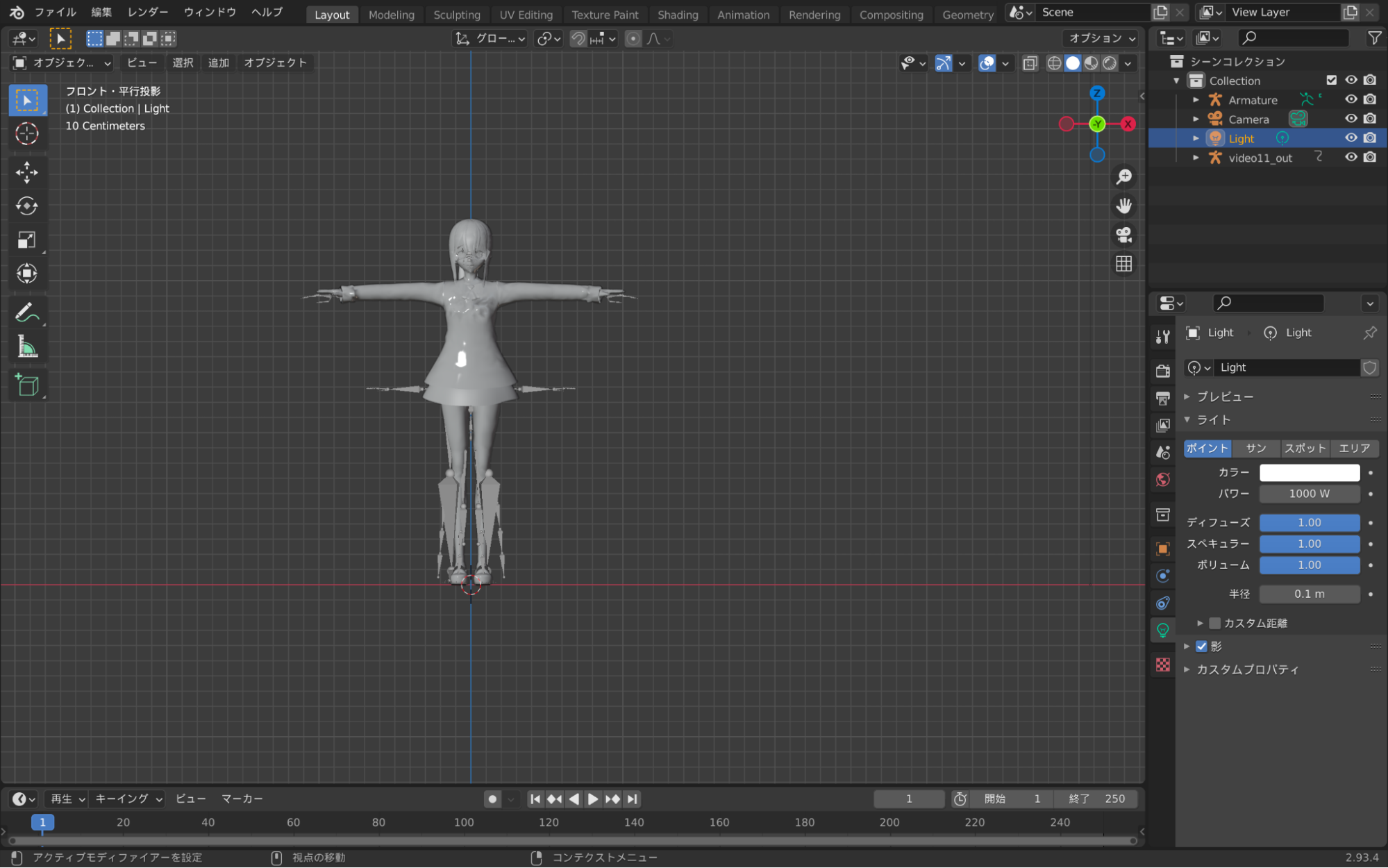Click the pan view hand icon

[x=1123, y=206]
